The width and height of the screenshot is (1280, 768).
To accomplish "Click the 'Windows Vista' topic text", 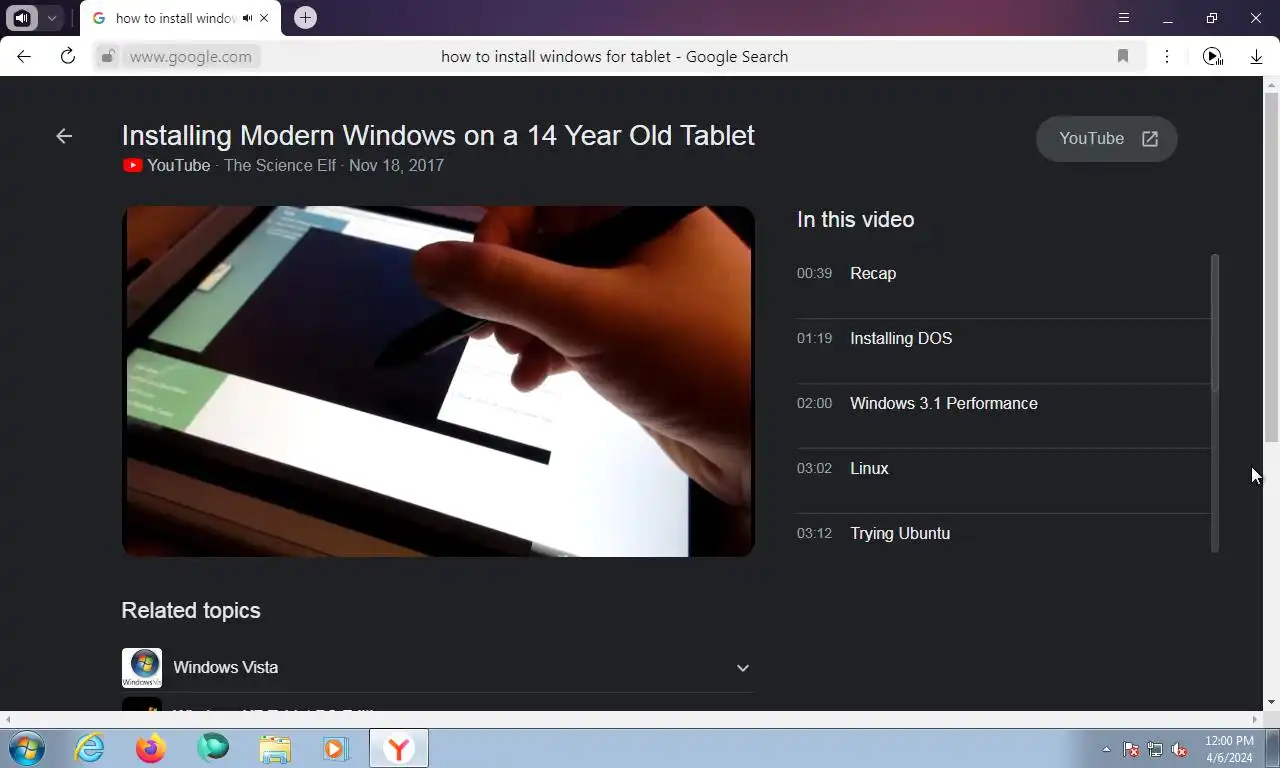I will tap(225, 667).
